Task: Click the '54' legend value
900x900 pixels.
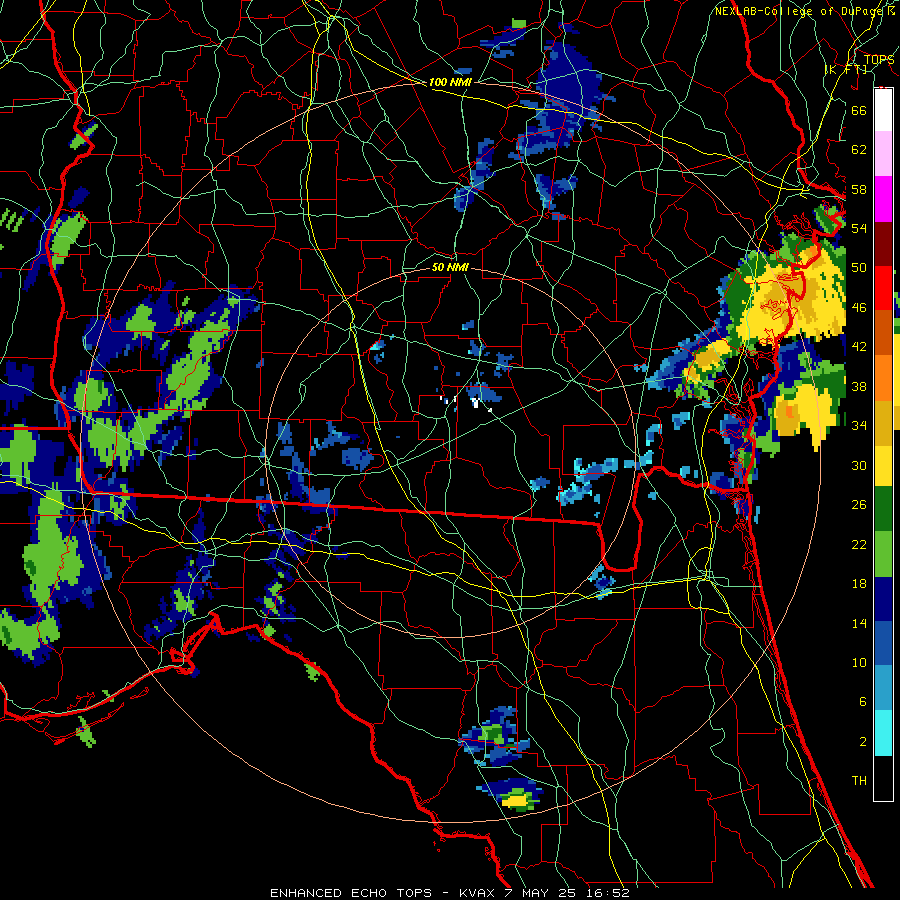Action: click(x=859, y=228)
